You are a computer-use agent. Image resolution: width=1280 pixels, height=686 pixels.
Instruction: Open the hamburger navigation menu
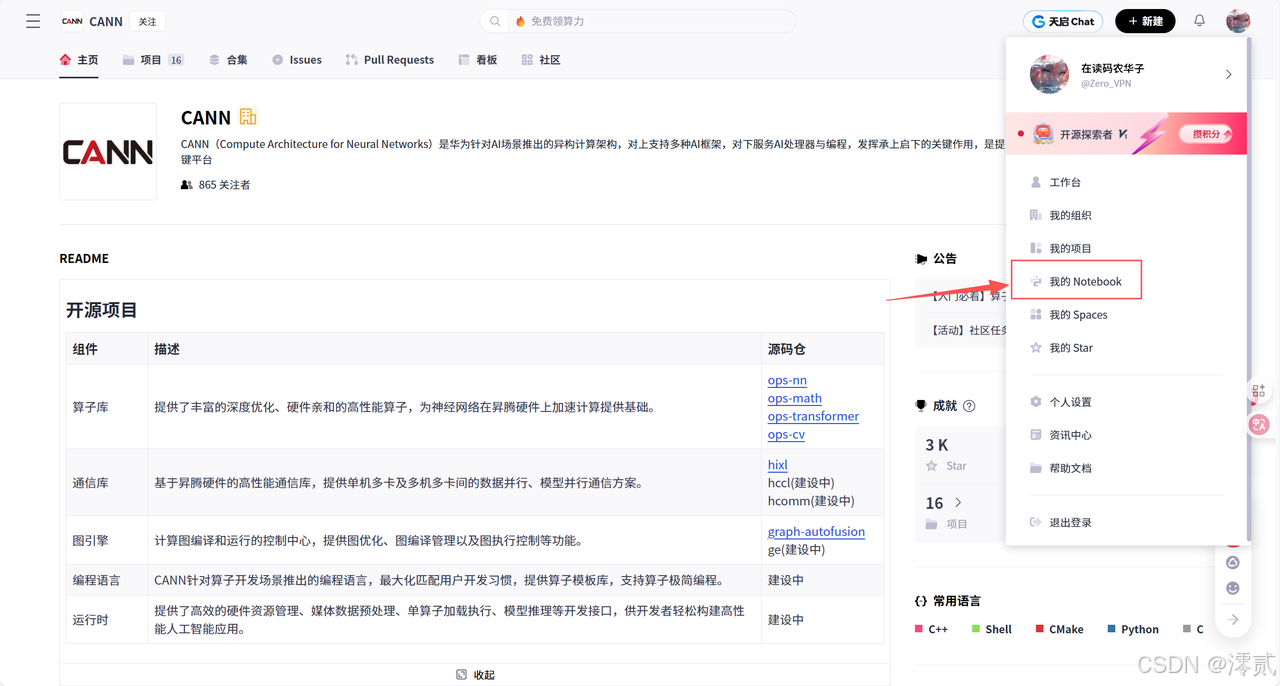[x=32, y=20]
